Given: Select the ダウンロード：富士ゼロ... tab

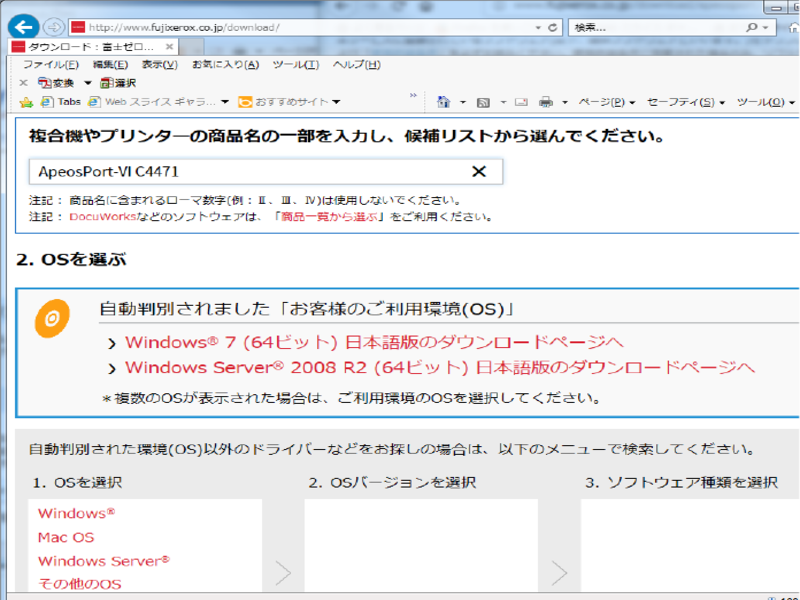Looking at the screenshot, I should click(x=93, y=47).
